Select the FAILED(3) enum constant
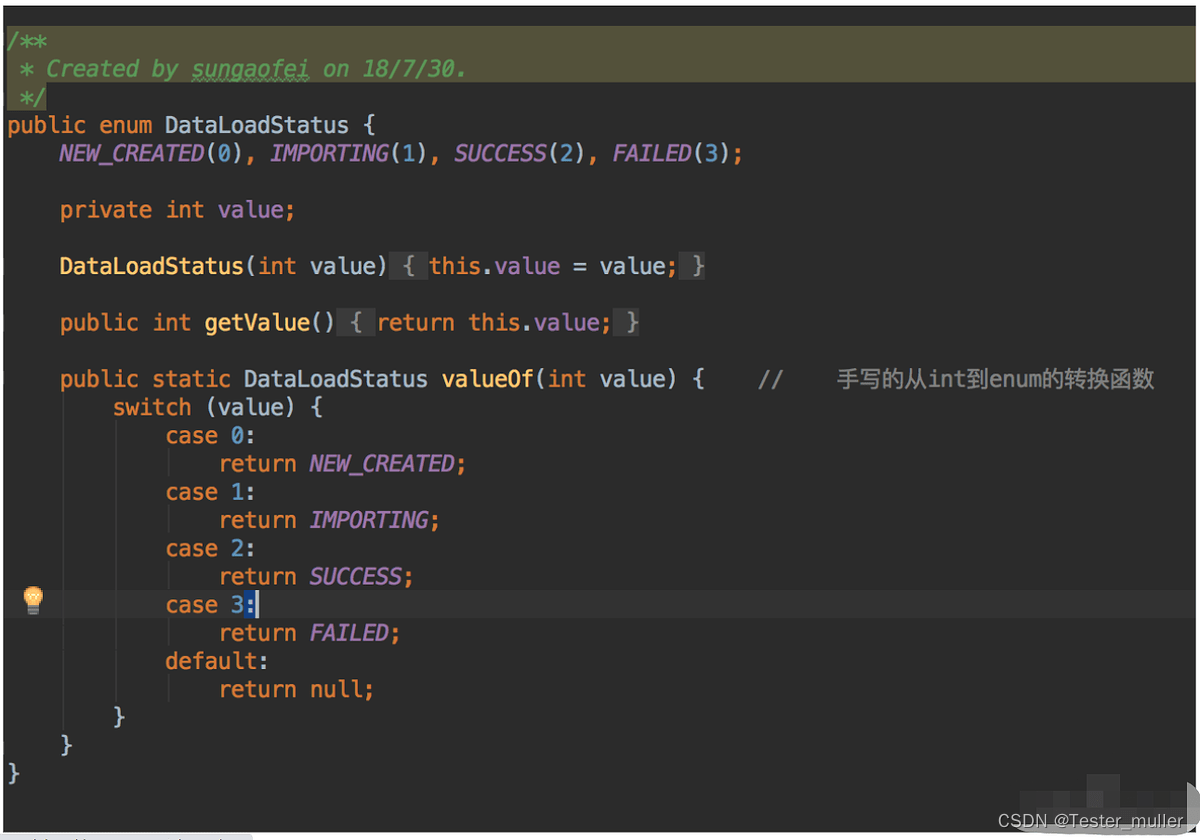 pos(671,154)
